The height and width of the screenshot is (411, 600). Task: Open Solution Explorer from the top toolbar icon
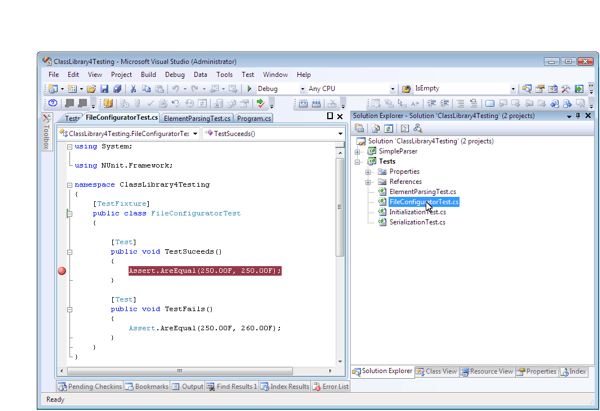coord(527,89)
